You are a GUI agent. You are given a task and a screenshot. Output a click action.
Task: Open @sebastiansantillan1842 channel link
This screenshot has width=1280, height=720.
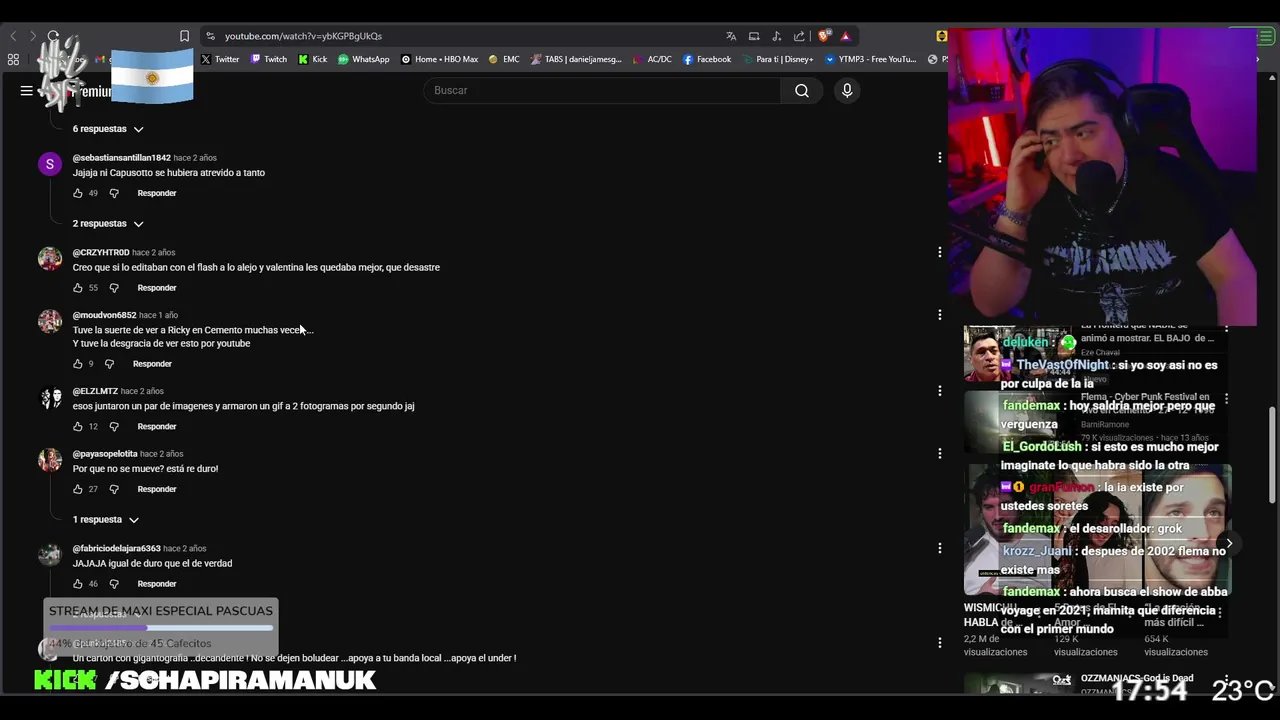point(122,158)
